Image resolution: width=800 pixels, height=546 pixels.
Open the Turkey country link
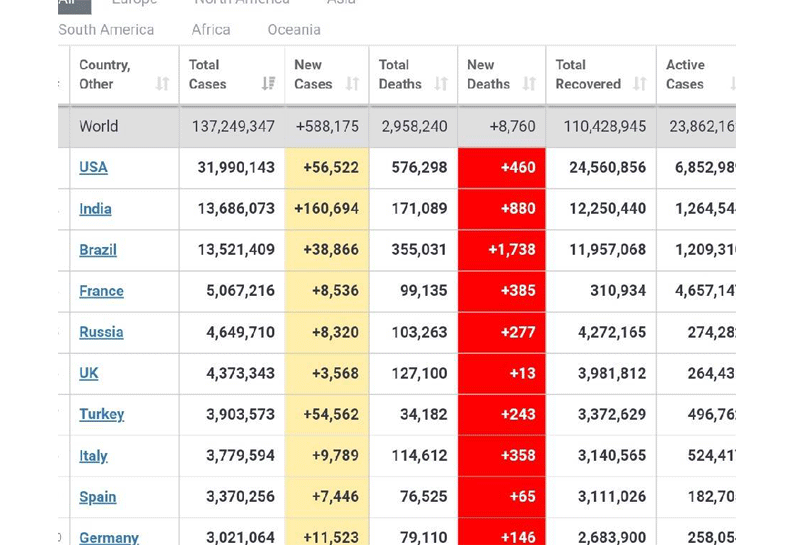click(102, 414)
